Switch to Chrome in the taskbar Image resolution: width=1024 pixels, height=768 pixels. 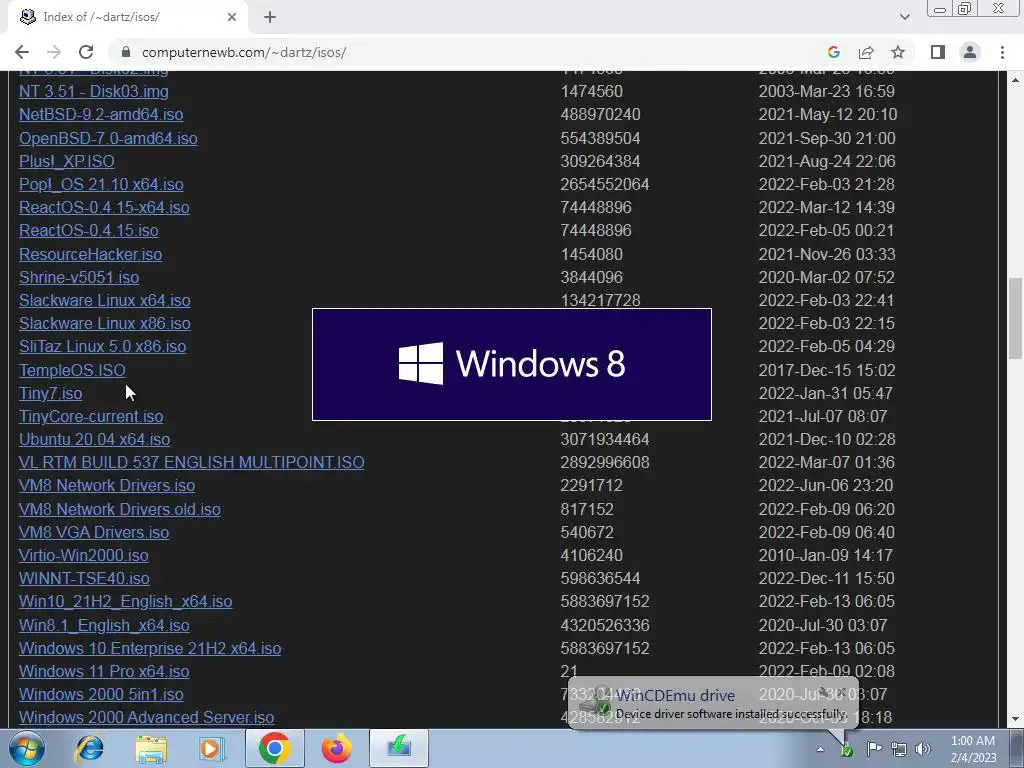pyautogui.click(x=274, y=748)
